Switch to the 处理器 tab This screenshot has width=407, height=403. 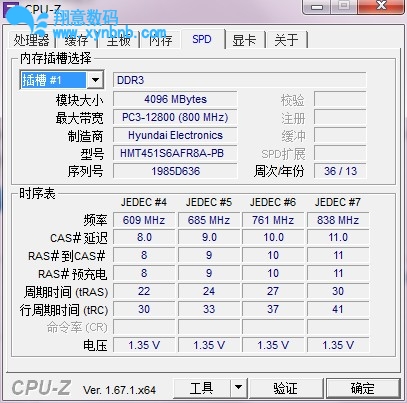click(31, 40)
